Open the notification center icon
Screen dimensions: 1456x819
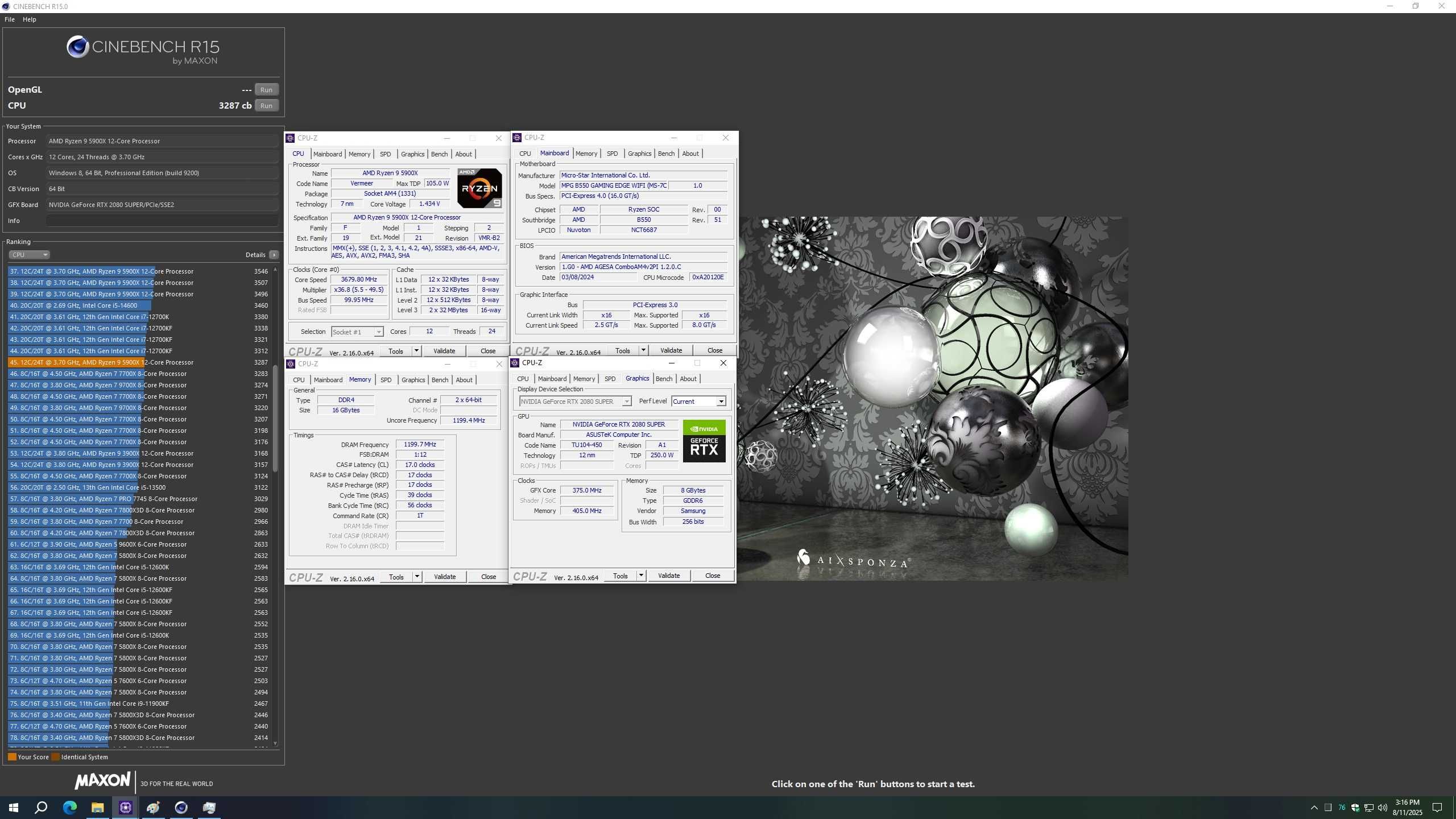pyautogui.click(x=1437, y=808)
